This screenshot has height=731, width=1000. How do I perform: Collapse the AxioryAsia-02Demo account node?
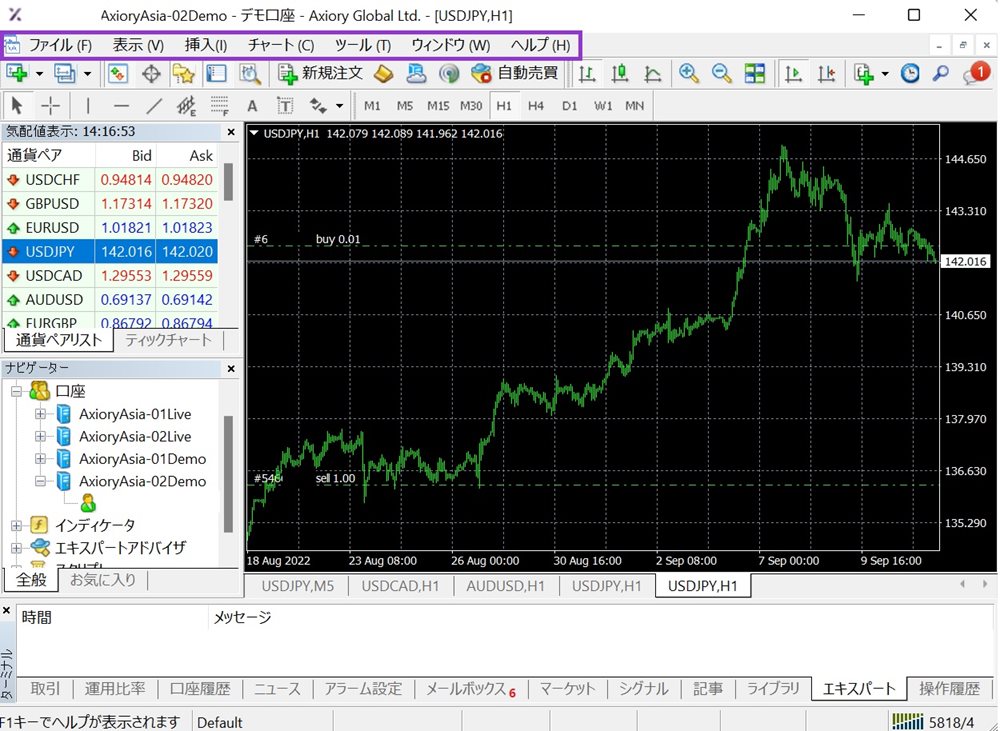point(40,481)
